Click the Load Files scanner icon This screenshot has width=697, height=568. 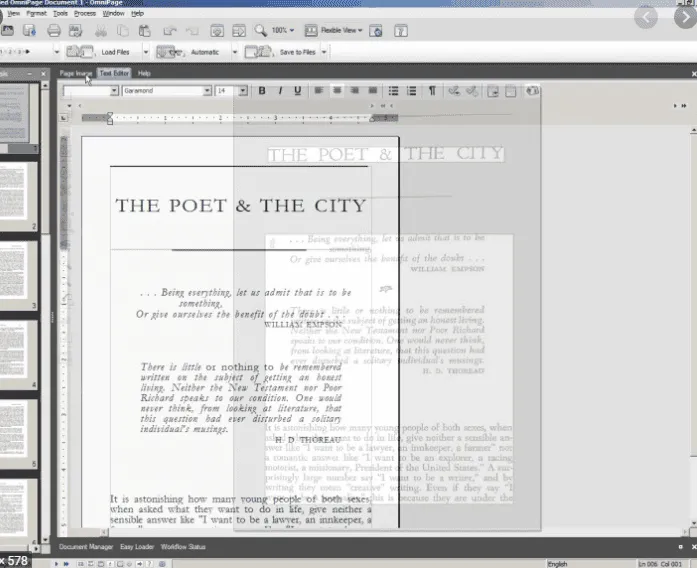tap(80, 52)
